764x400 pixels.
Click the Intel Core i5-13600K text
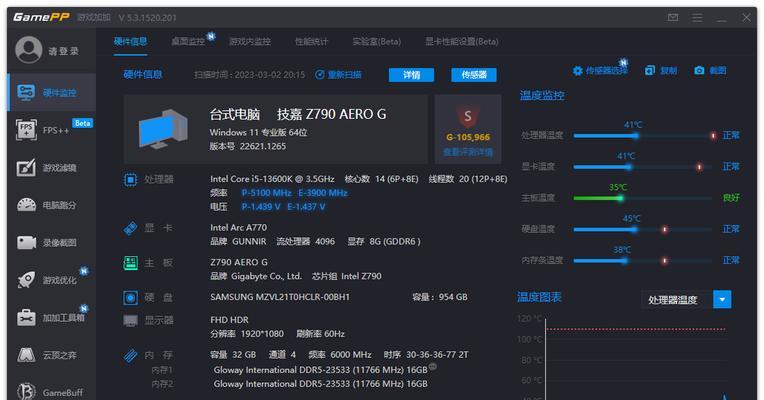pyautogui.click(x=272, y=179)
